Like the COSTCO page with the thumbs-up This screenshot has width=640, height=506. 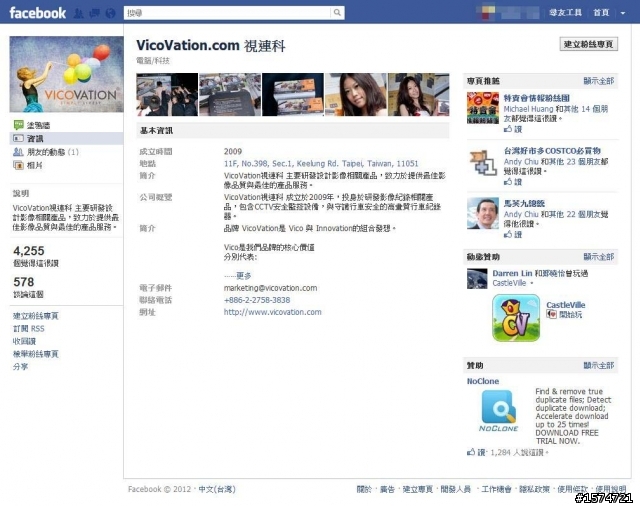coord(513,182)
